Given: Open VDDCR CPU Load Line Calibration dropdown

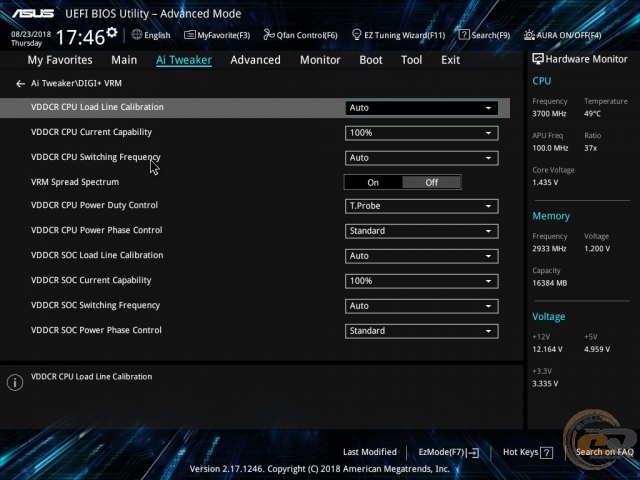Looking at the screenshot, I should point(421,108).
